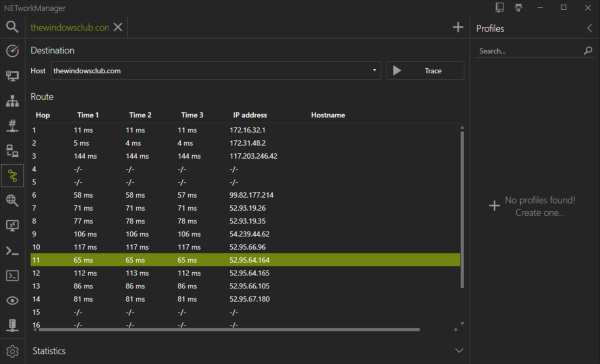Image resolution: width=600 pixels, height=364 pixels.
Task: Switch to thewindowsclub.com tab
Action: point(70,28)
